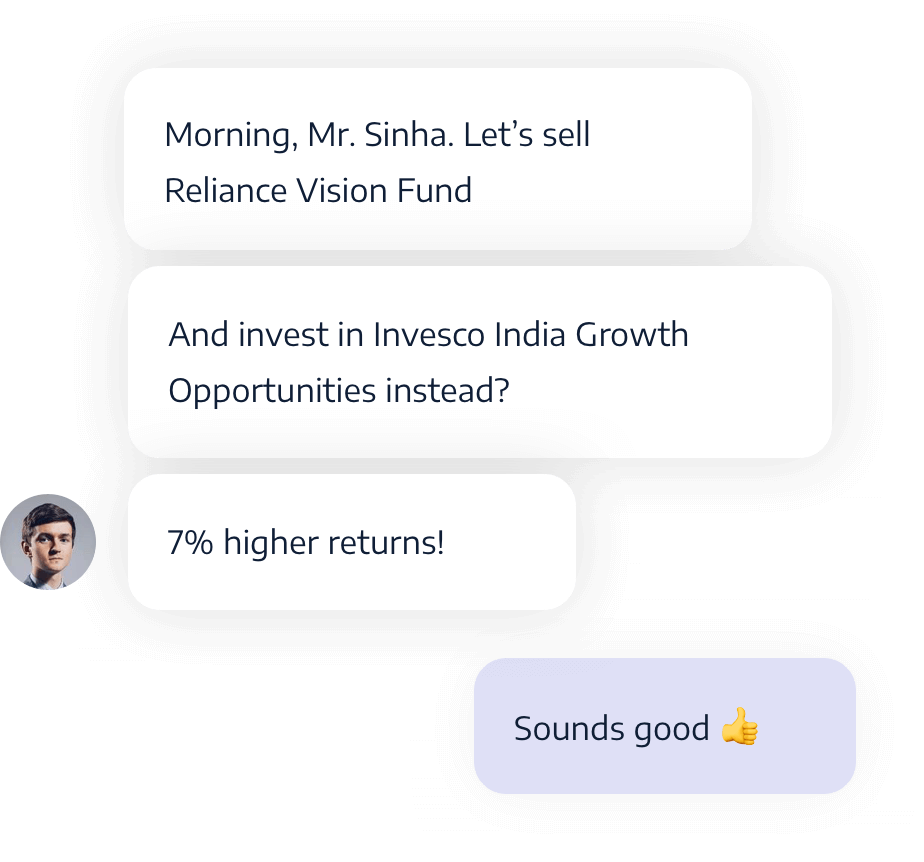Click the advisor's profile avatar photo
Image resolution: width=924 pixels, height=862 pixels.
pyautogui.click(x=48, y=541)
